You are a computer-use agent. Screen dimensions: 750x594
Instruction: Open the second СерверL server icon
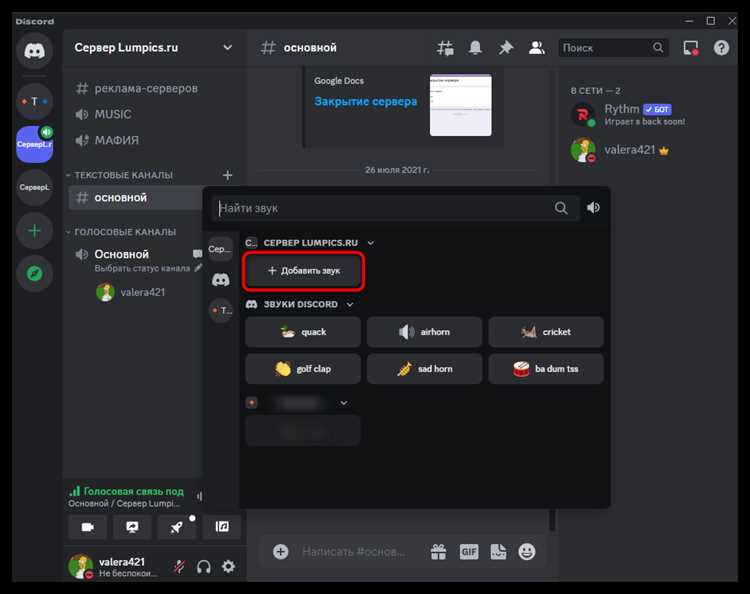coord(34,187)
